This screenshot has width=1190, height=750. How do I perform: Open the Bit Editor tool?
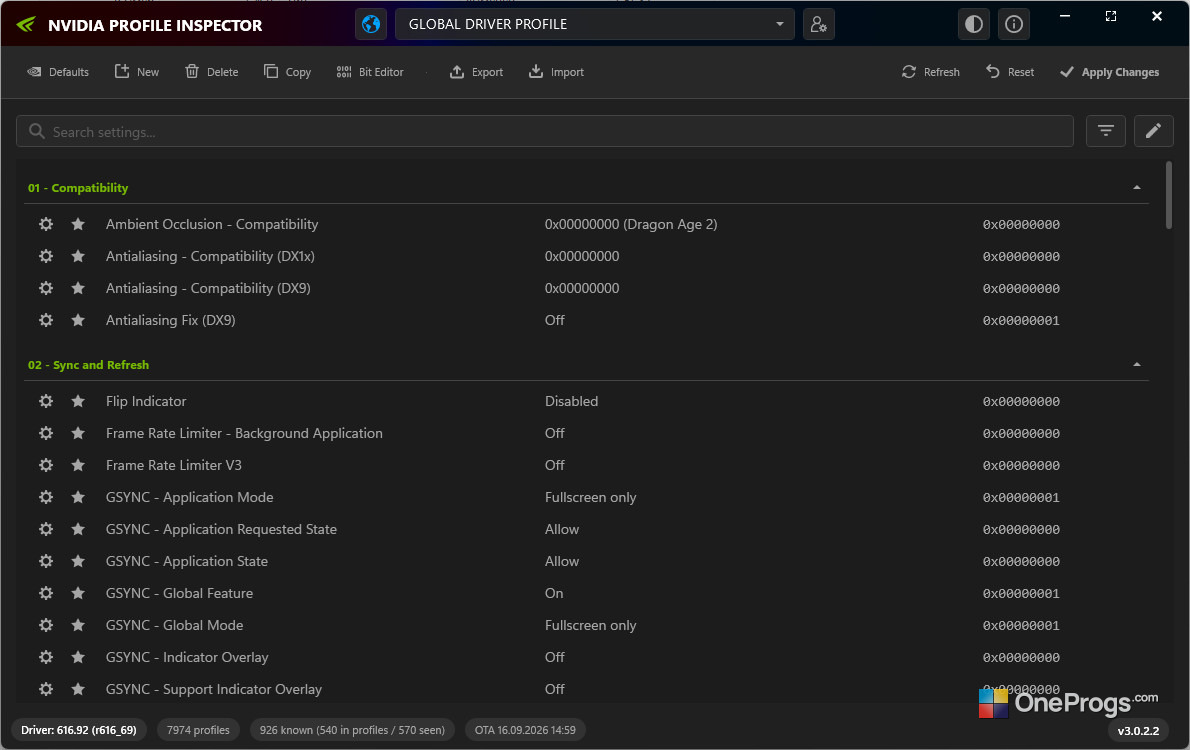point(370,72)
